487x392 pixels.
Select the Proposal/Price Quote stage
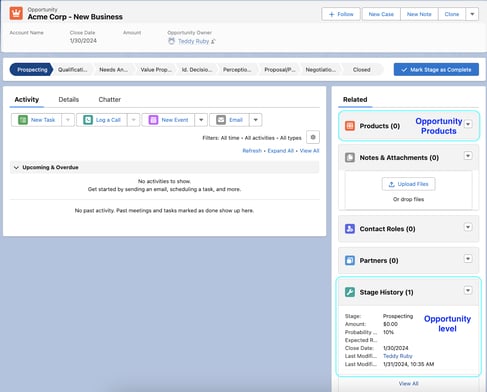point(280,69)
